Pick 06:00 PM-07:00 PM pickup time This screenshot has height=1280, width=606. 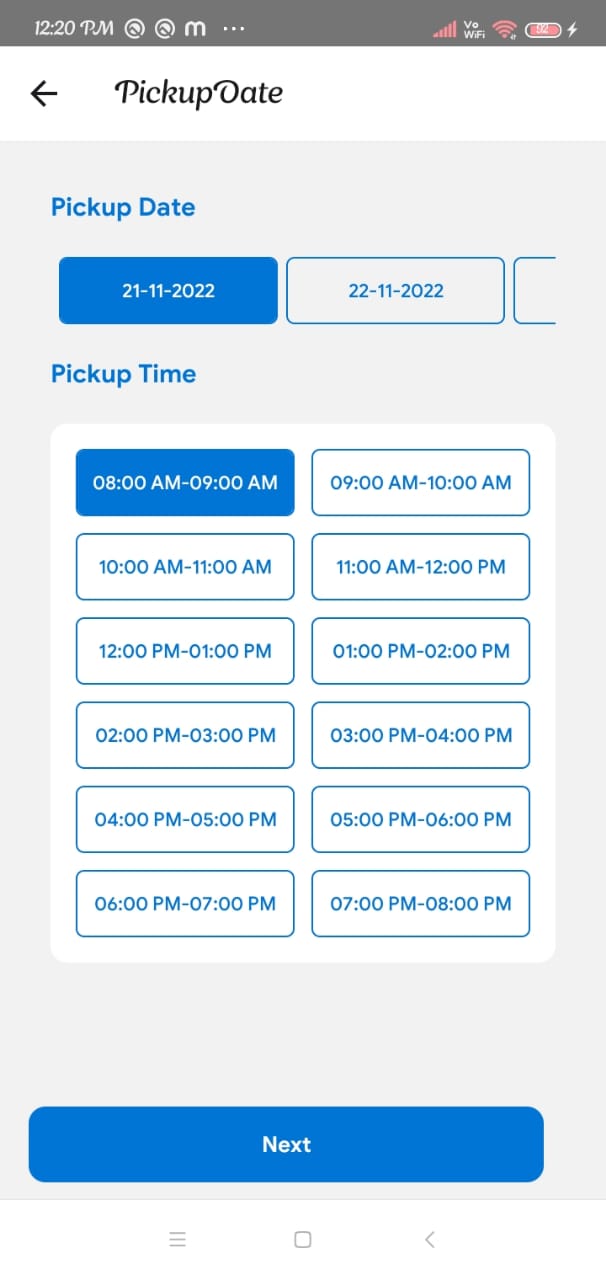click(185, 904)
